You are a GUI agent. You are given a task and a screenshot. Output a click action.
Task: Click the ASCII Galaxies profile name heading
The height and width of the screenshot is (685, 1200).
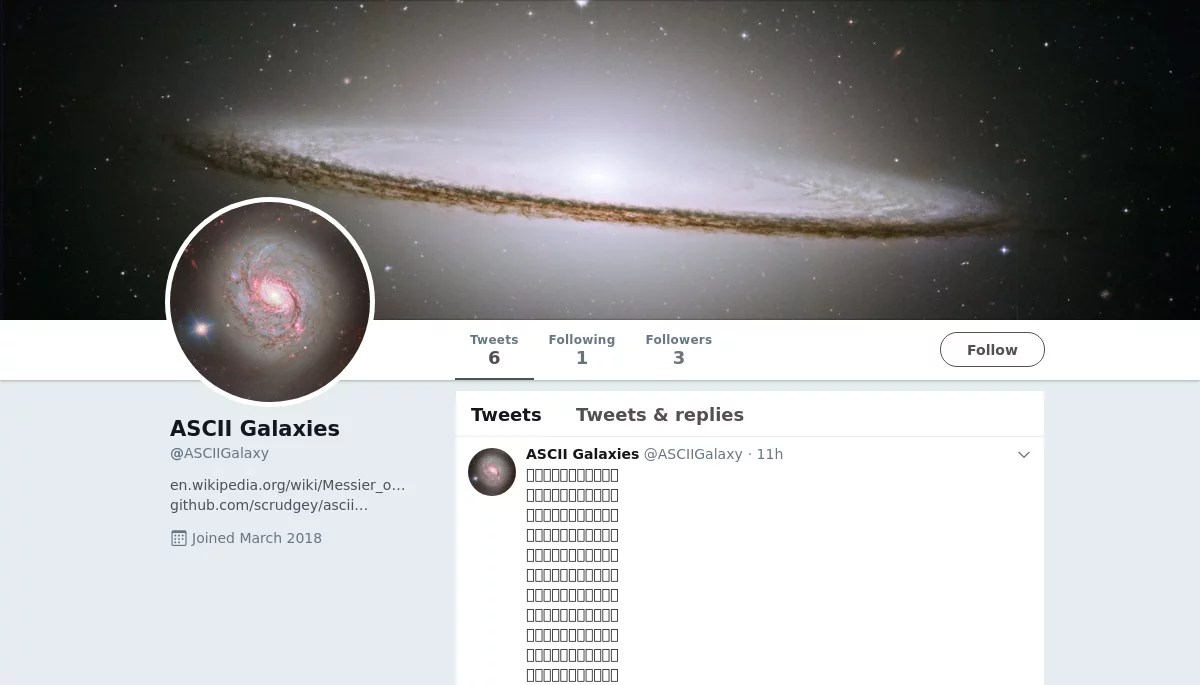255,429
